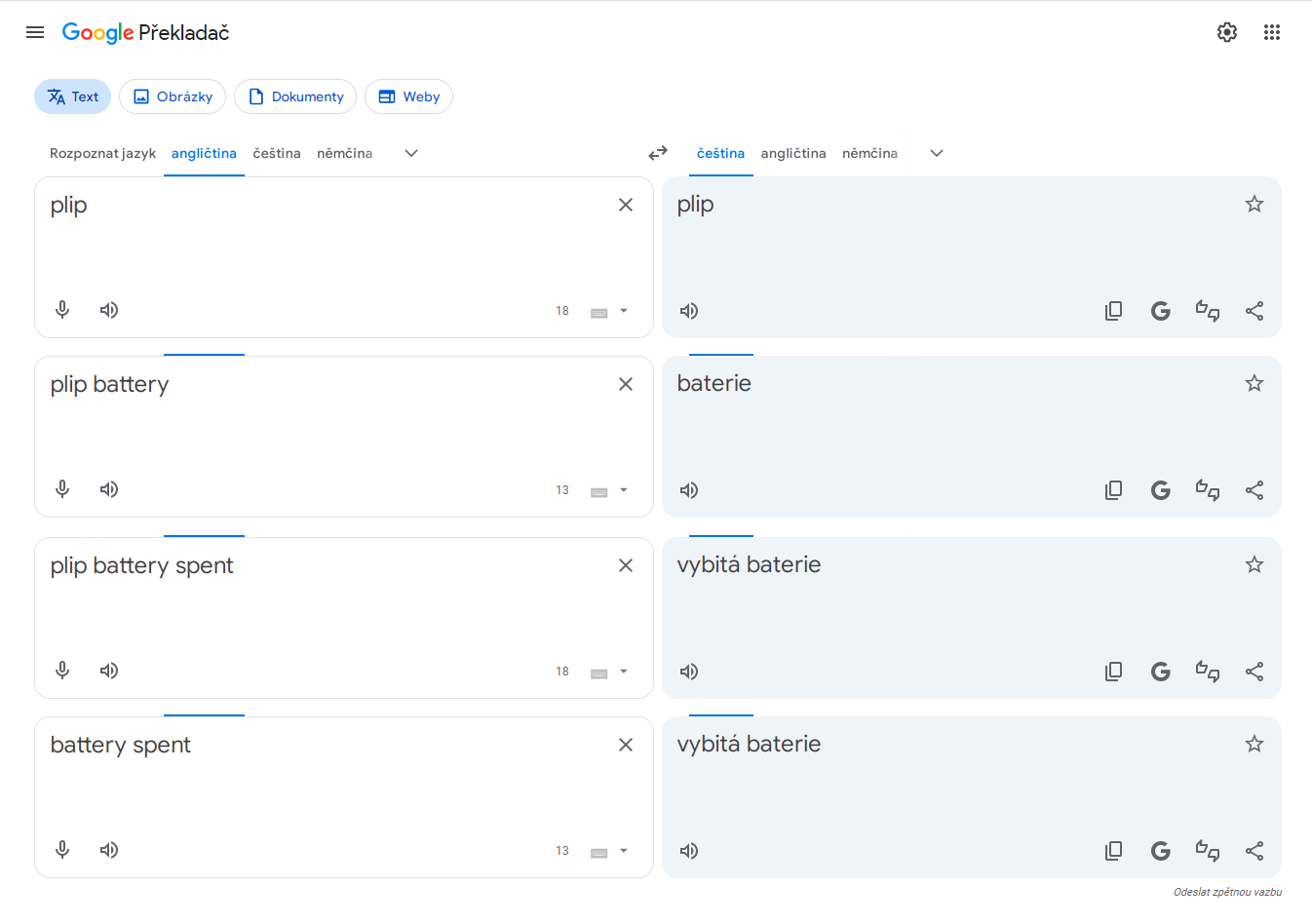Click the 'Odeslat zpětnou vazbu' link
Screen dimensions: 1312x924
(x=1227, y=892)
